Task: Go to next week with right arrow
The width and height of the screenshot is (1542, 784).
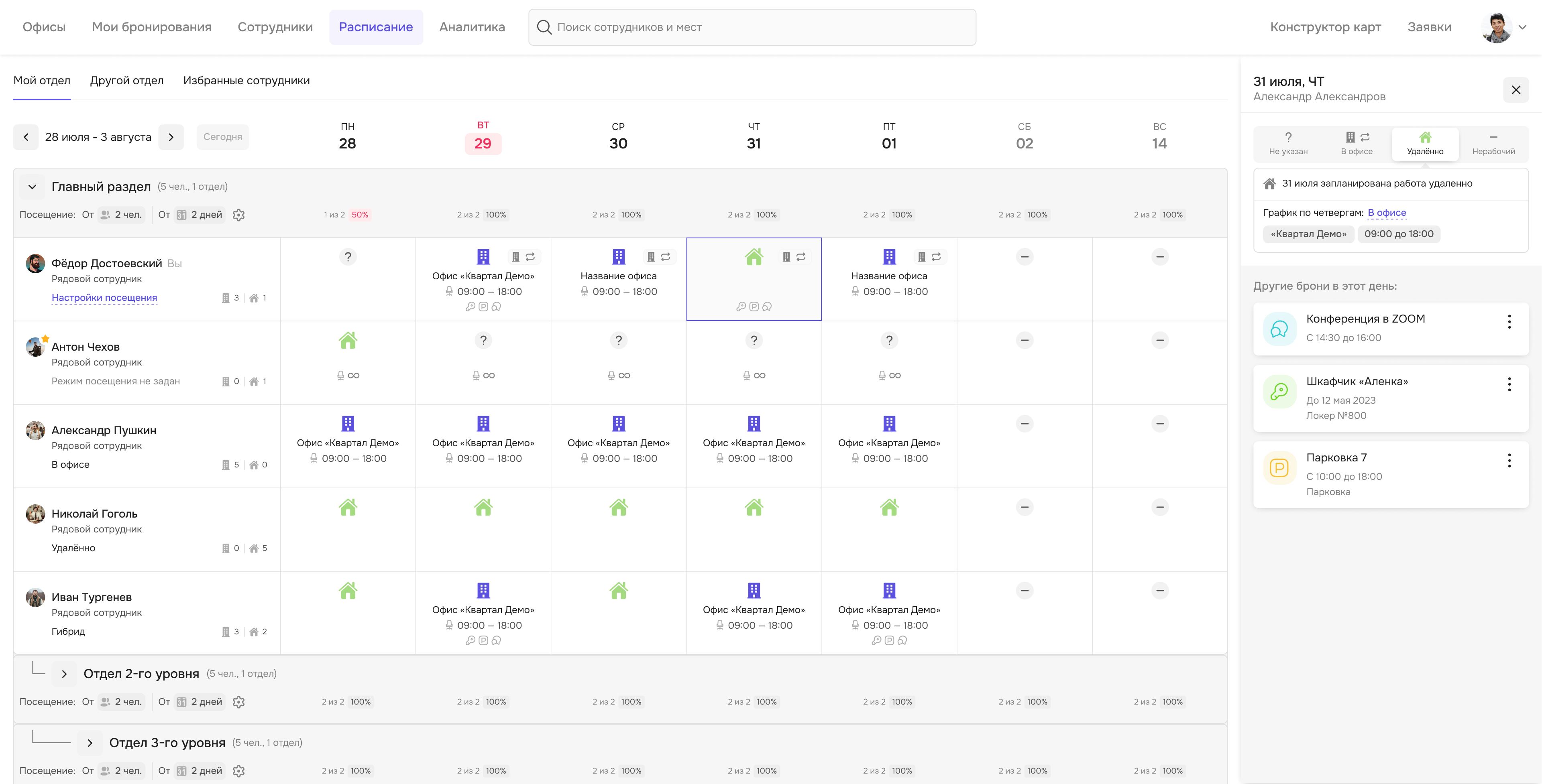Action: [171, 137]
